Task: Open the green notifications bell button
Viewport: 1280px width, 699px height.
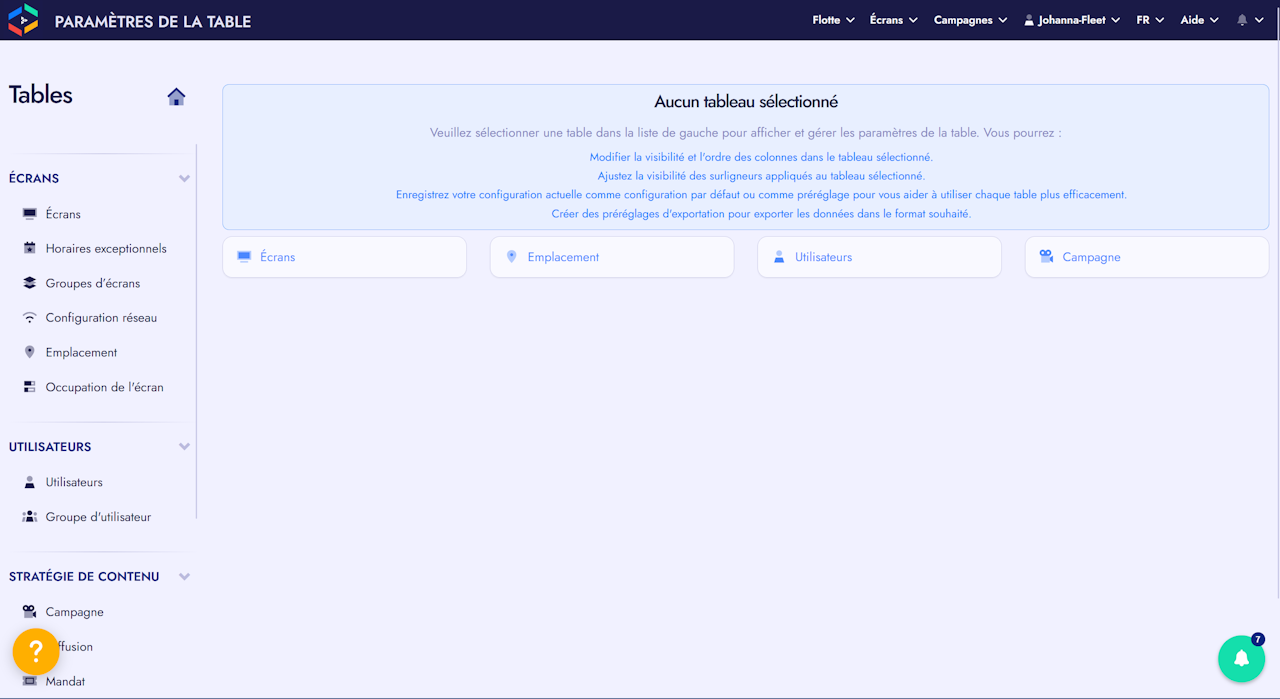Action: tap(1241, 658)
